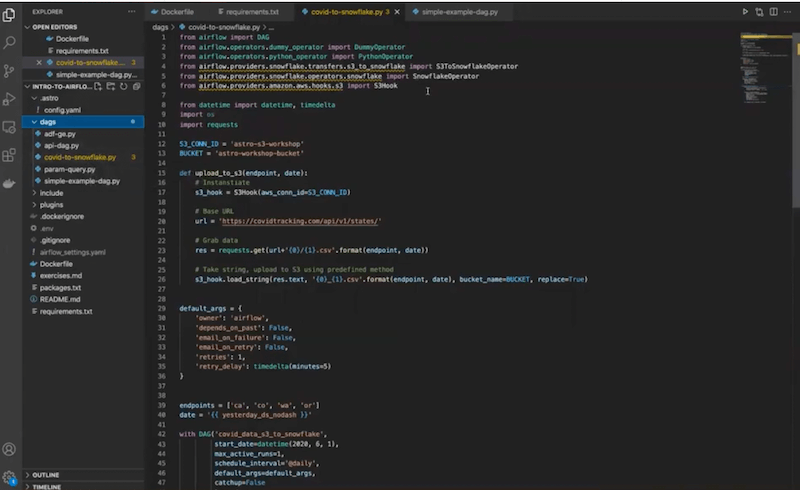Expand the Outline section
The height and width of the screenshot is (490, 800).
click(45, 474)
